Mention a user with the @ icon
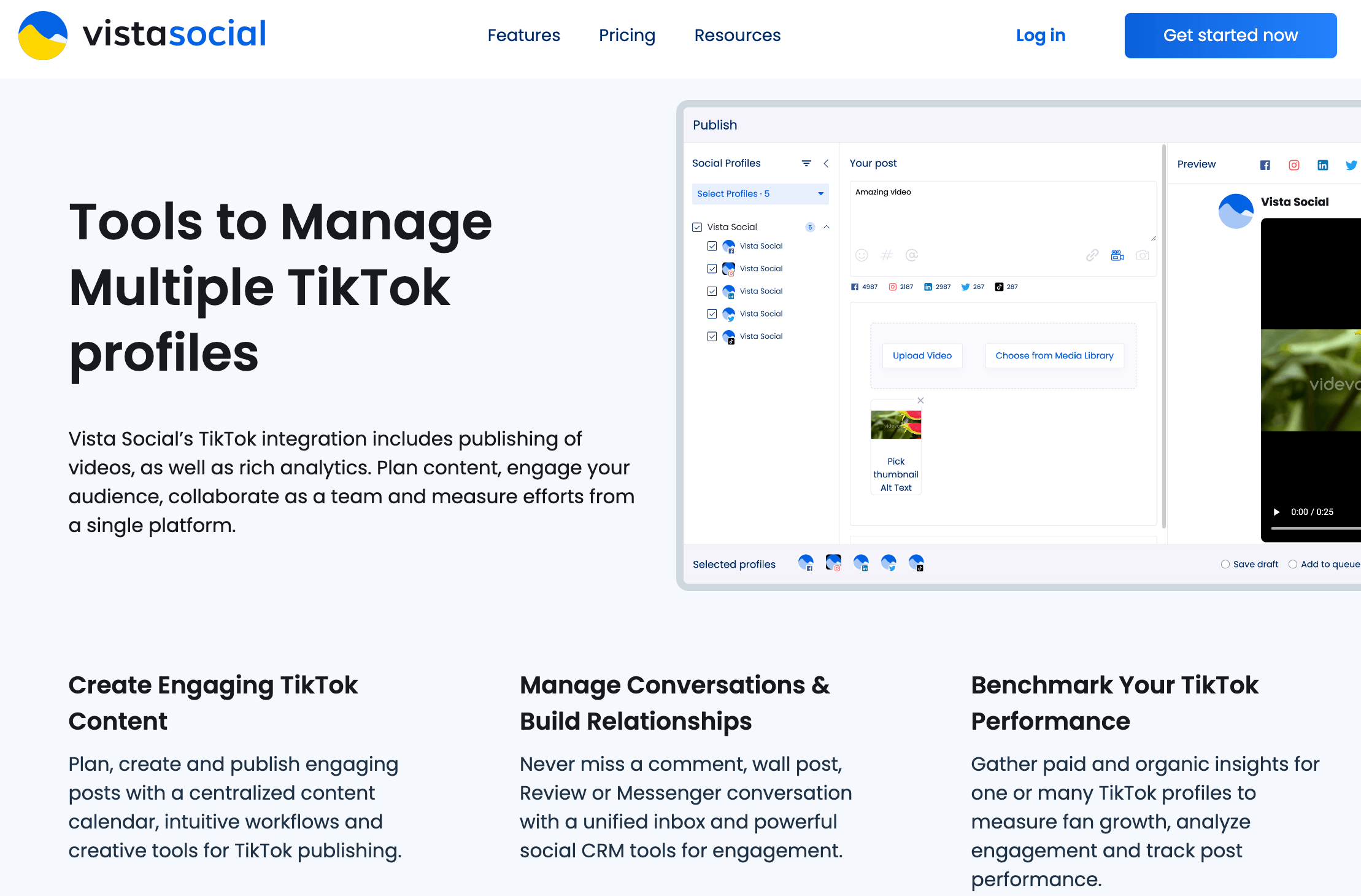The height and width of the screenshot is (896, 1361). [x=912, y=255]
